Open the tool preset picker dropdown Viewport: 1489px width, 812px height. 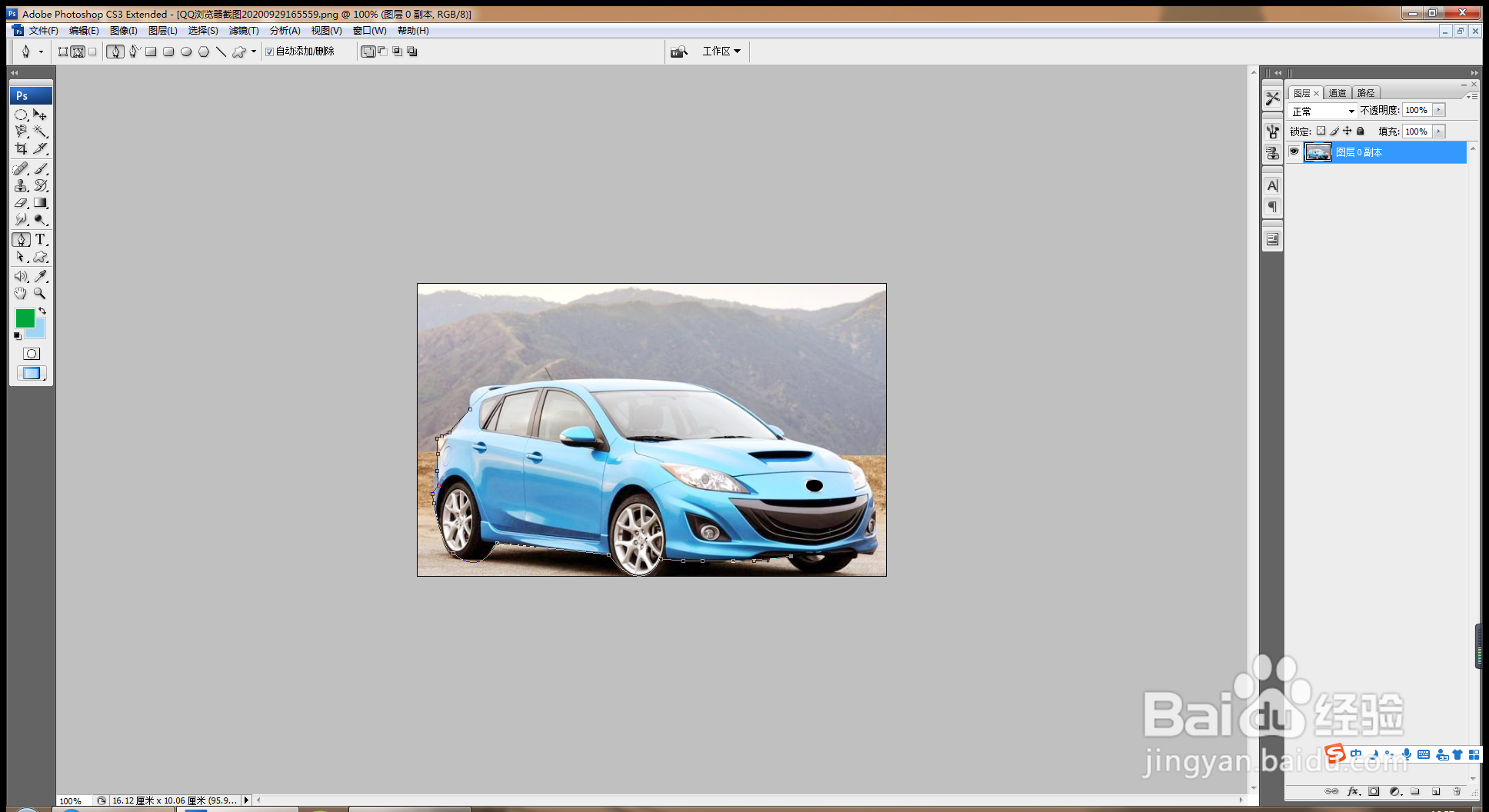(41, 52)
